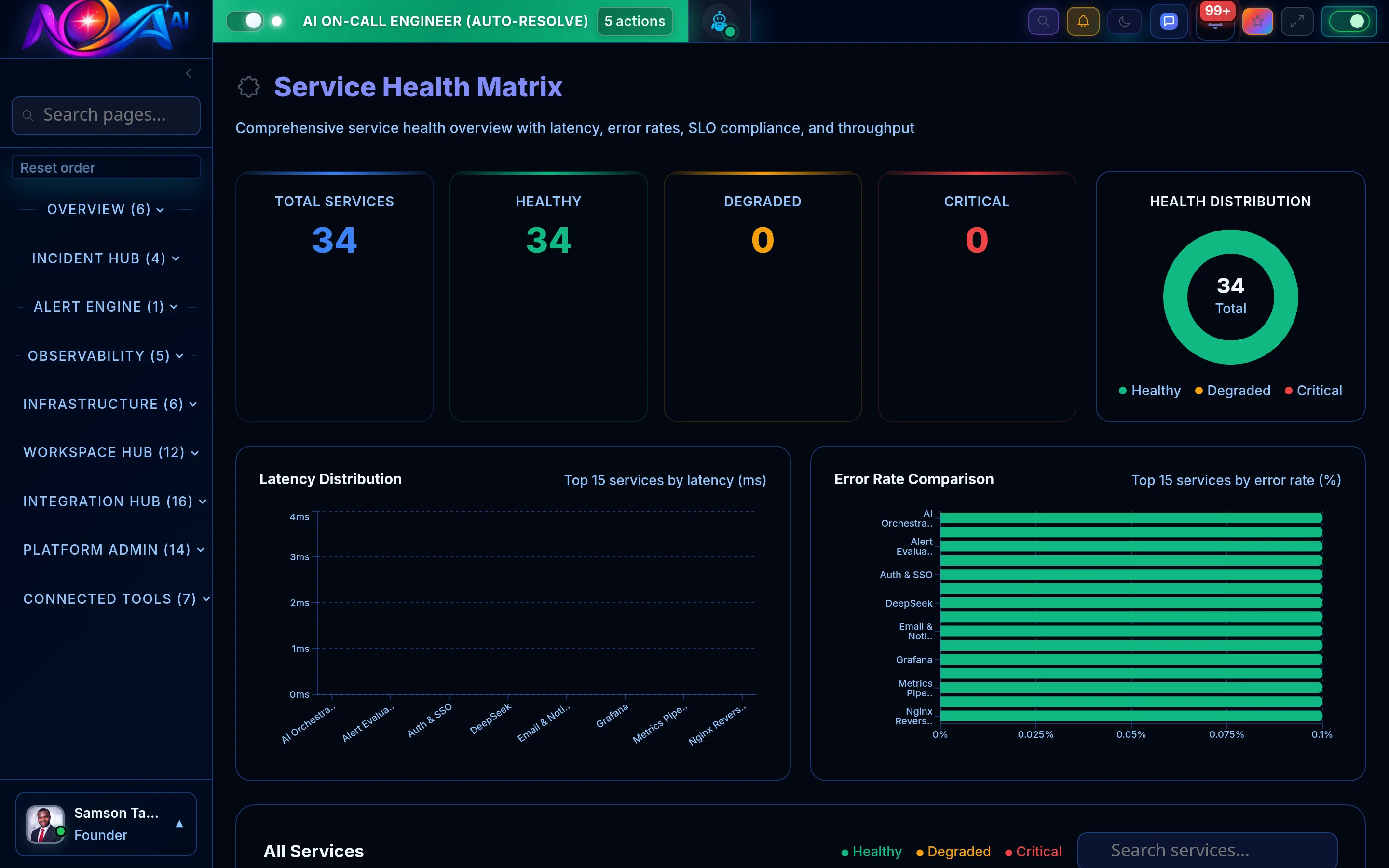Open the search icon in the top toolbar
This screenshot has width=1389, height=868.
[1044, 21]
